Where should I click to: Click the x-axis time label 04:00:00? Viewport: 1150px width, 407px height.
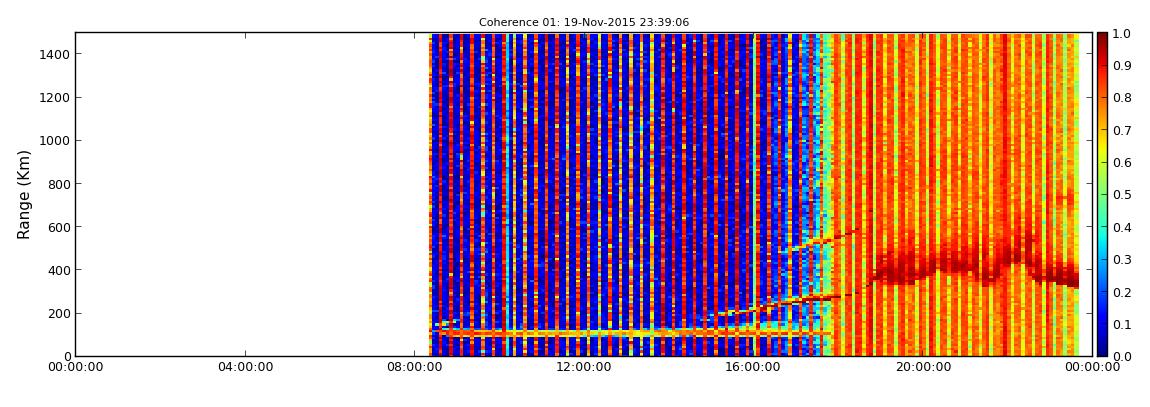[x=245, y=367]
